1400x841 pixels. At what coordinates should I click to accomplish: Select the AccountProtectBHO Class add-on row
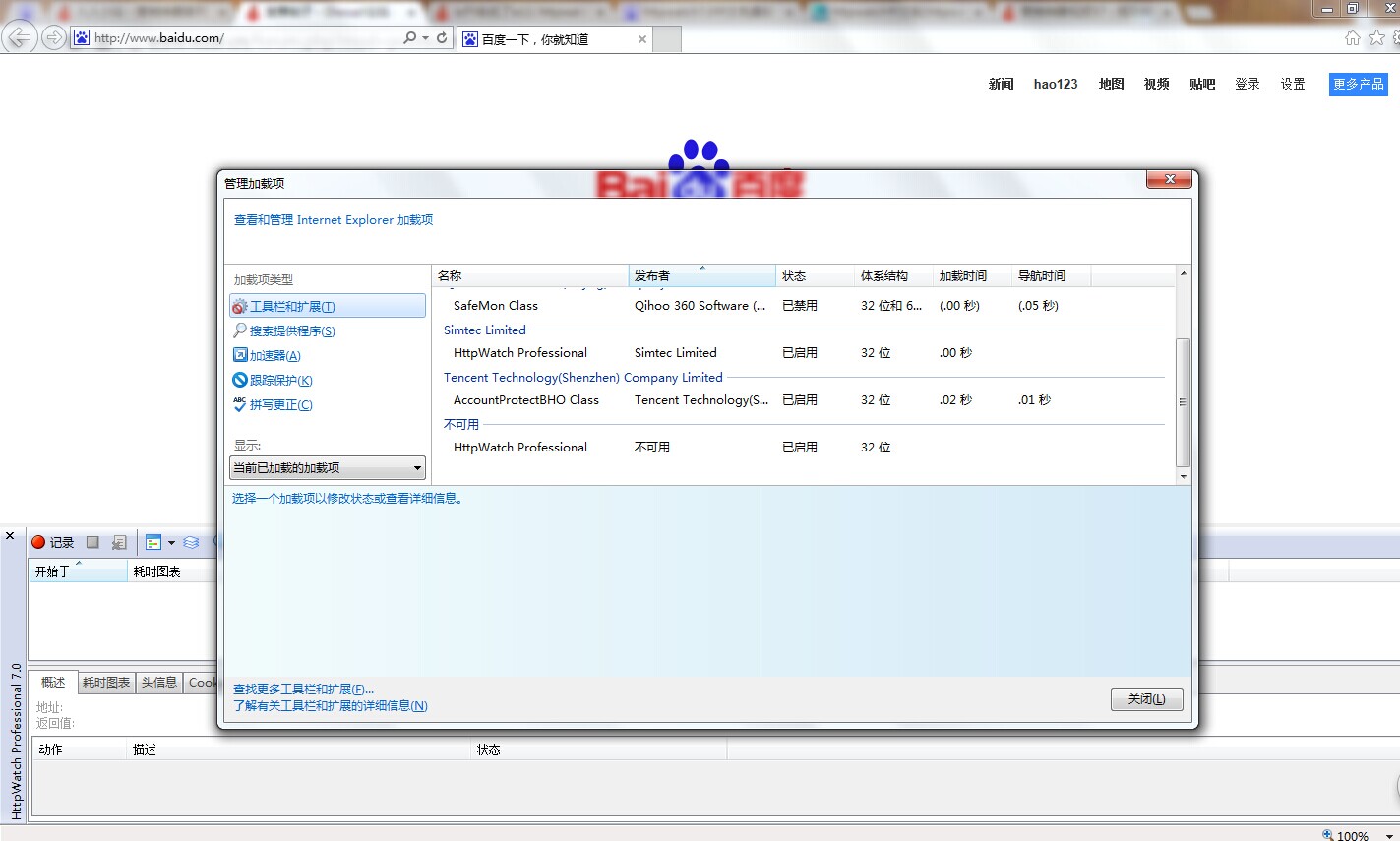point(525,400)
